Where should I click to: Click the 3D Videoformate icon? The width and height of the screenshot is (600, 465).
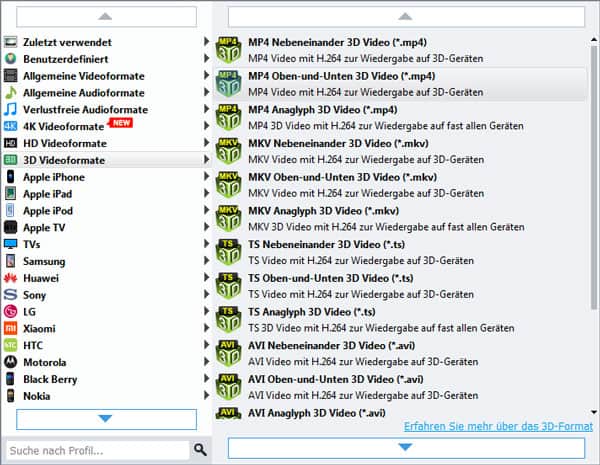click(10, 160)
